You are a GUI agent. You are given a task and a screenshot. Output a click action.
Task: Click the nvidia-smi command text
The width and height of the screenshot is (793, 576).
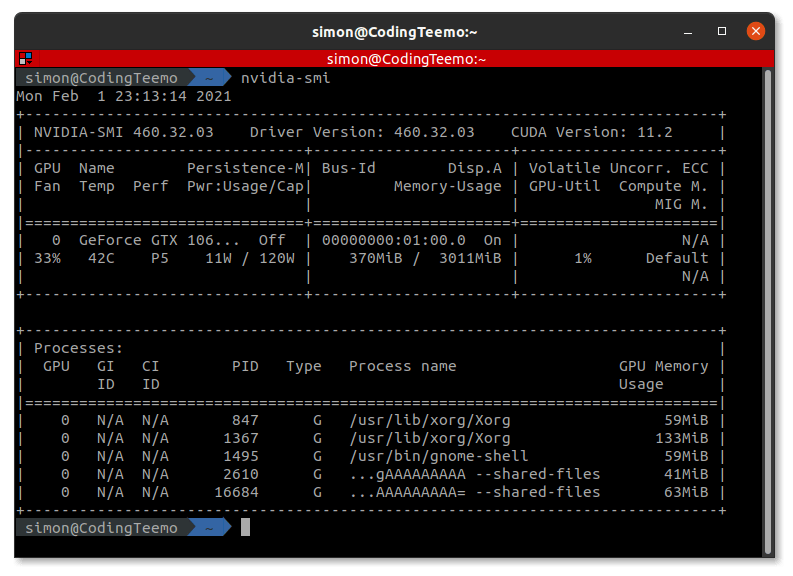pos(285,78)
